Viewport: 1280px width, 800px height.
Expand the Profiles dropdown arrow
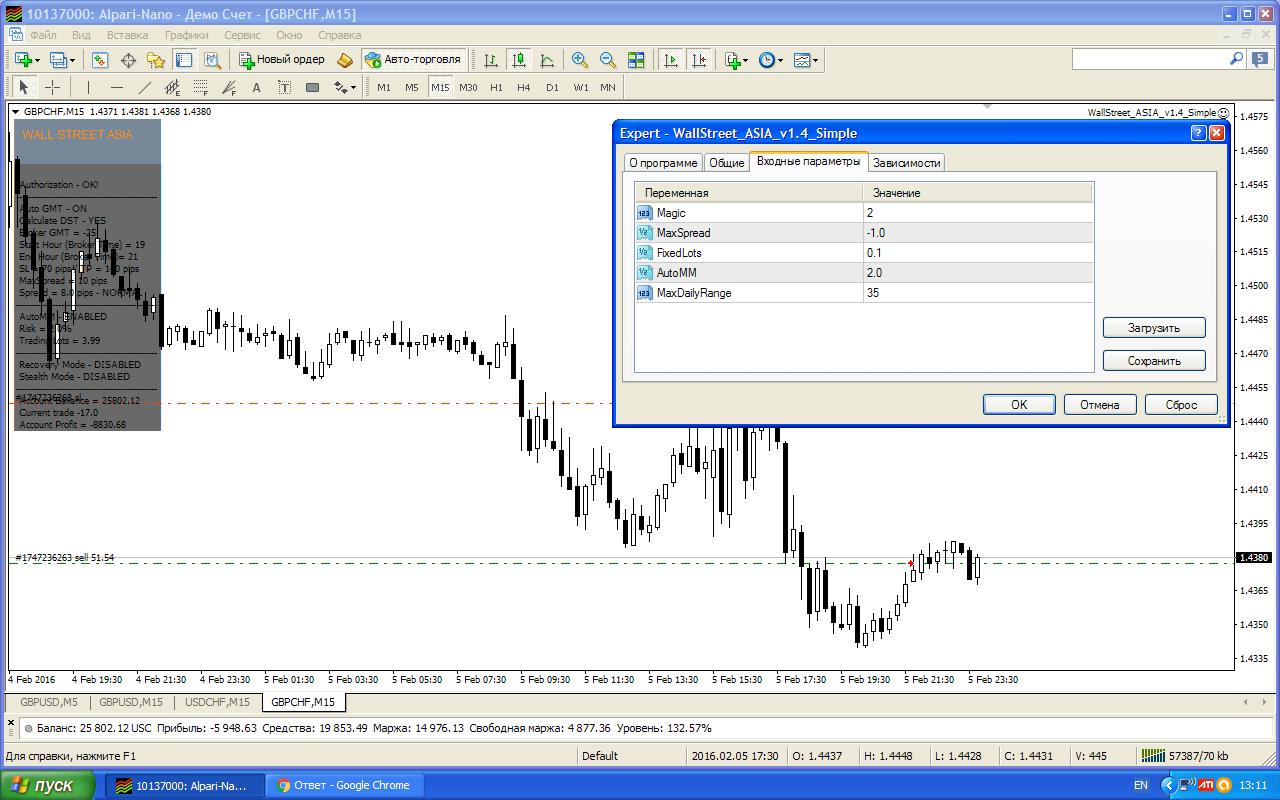click(x=73, y=60)
